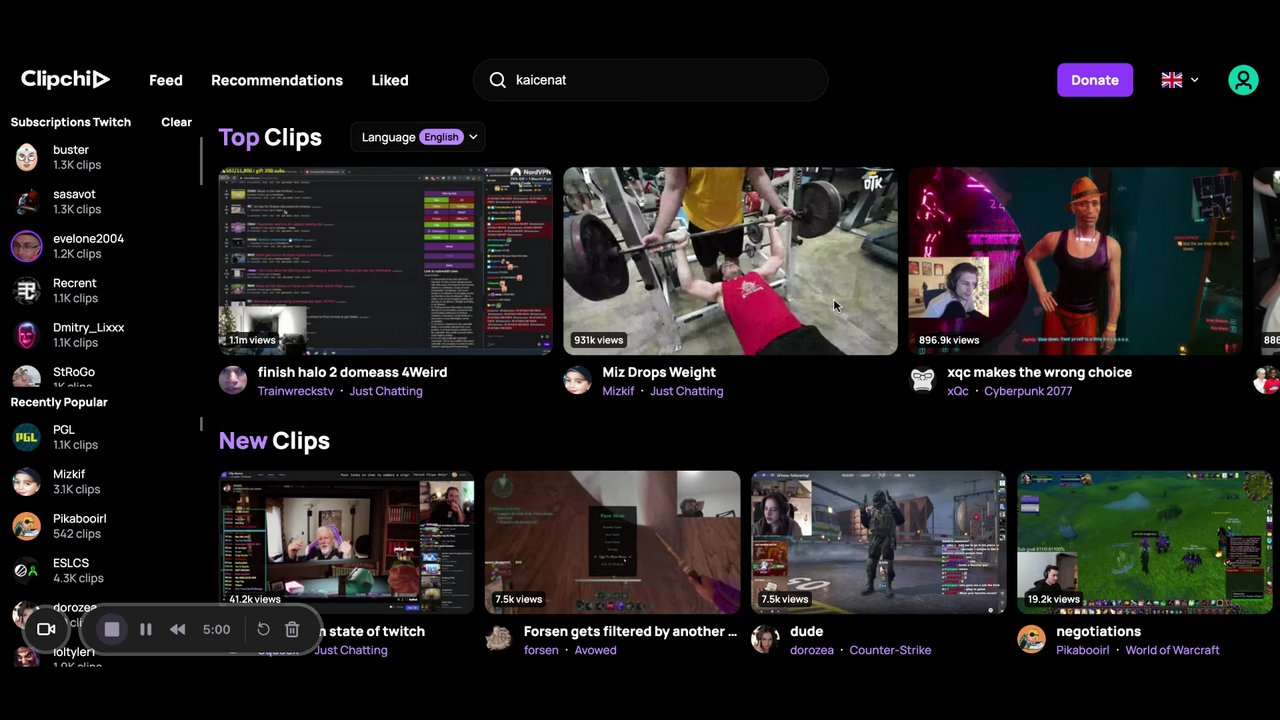Open the Feed tab
1280x720 pixels.
pyautogui.click(x=166, y=80)
